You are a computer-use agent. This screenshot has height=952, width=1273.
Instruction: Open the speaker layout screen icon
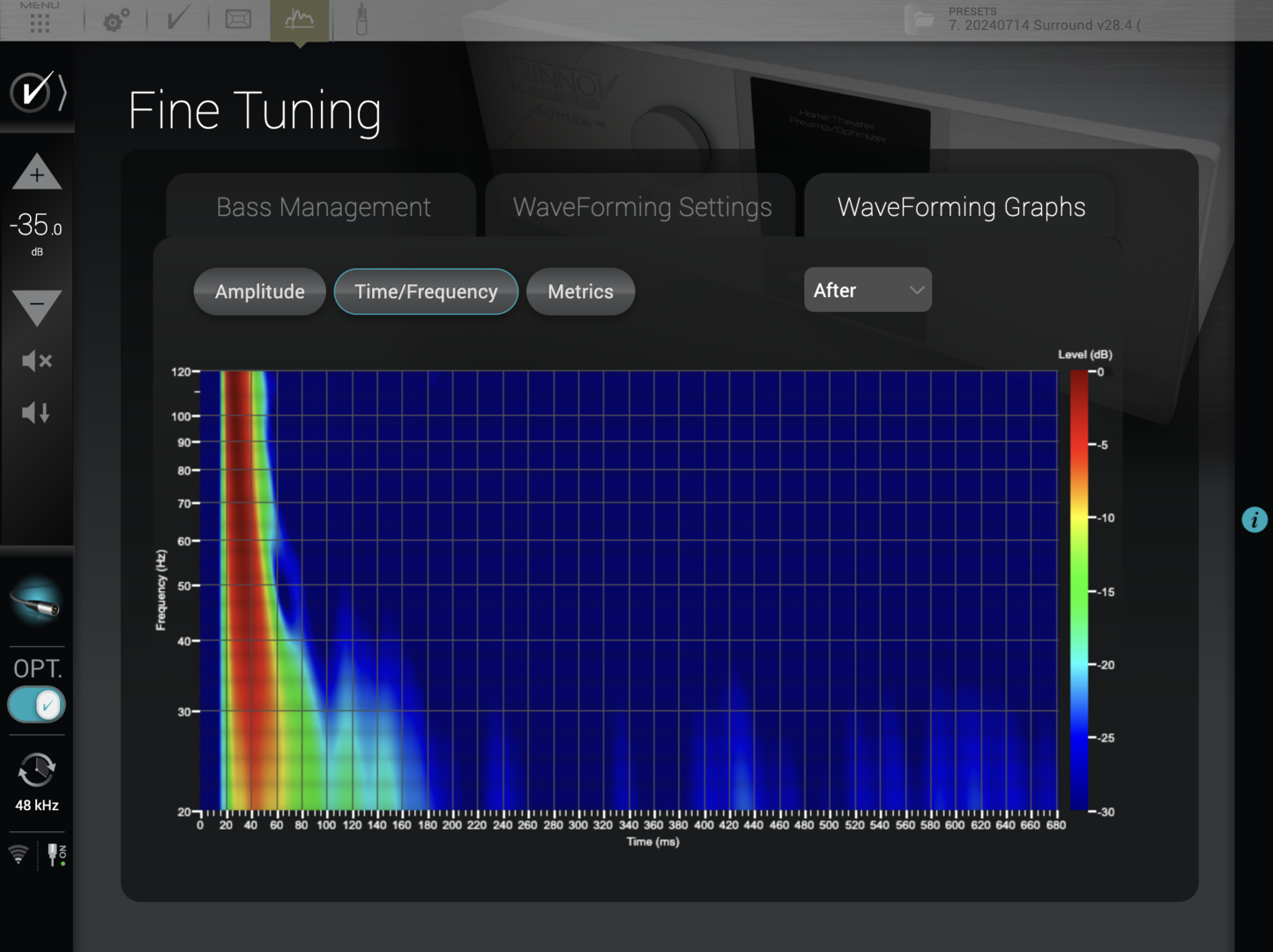238,19
